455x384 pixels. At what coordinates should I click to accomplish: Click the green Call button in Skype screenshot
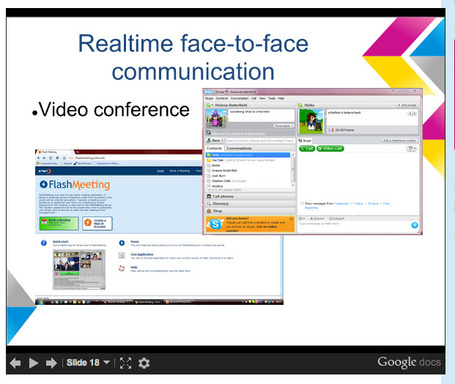(x=307, y=148)
